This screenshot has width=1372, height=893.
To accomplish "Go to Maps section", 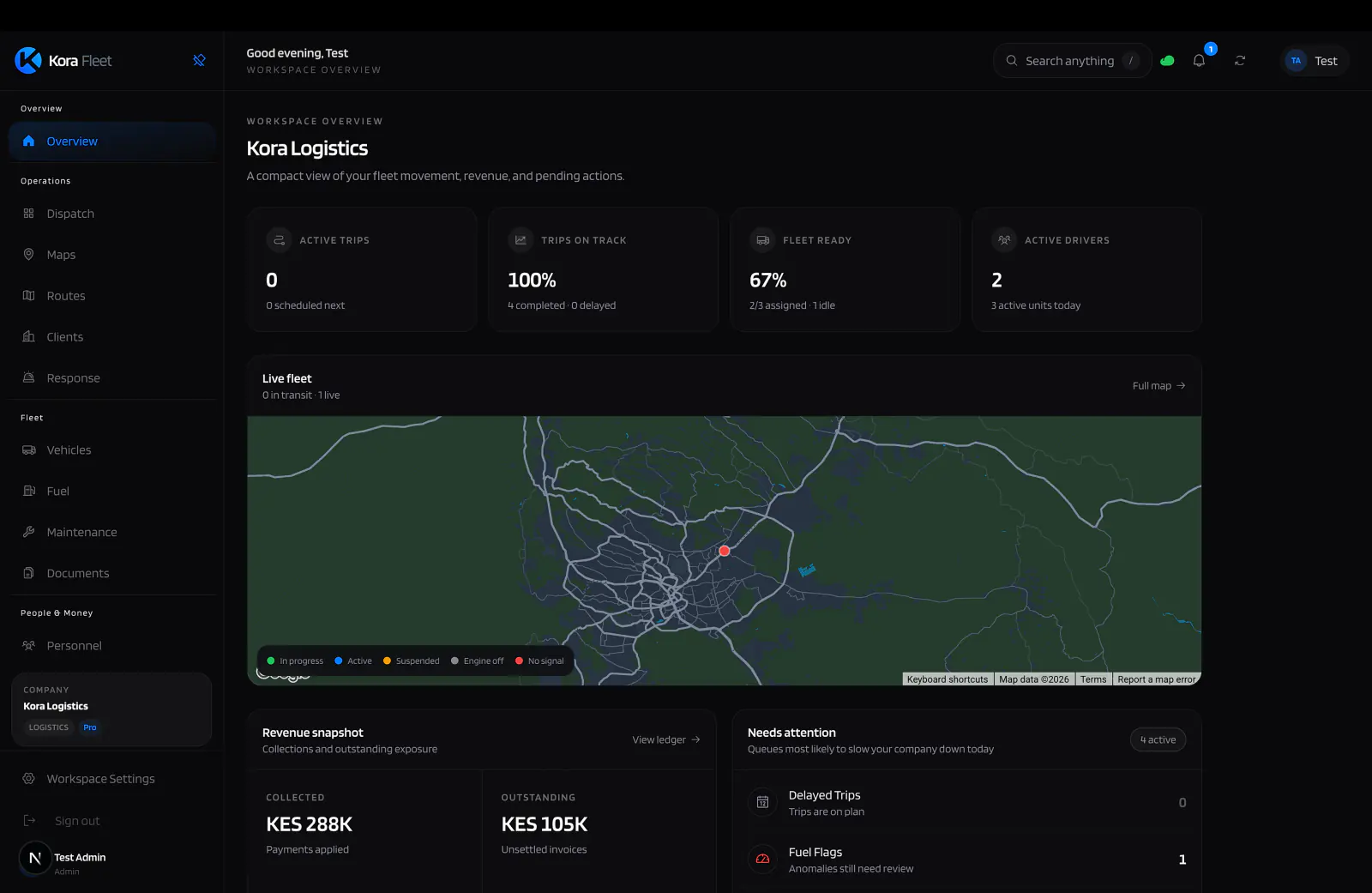I will (x=112, y=255).
